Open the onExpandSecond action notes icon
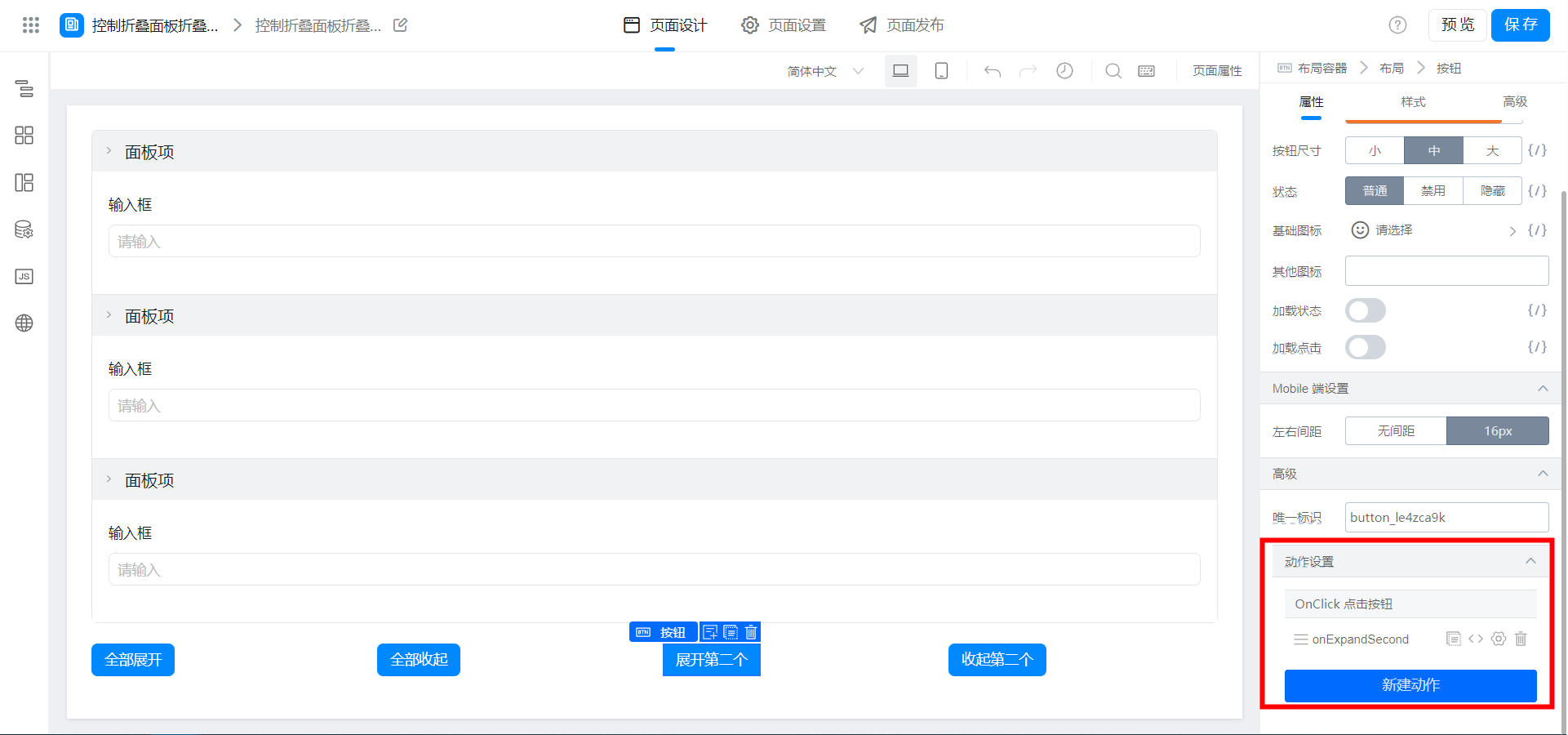The image size is (1568, 735). tap(1453, 639)
